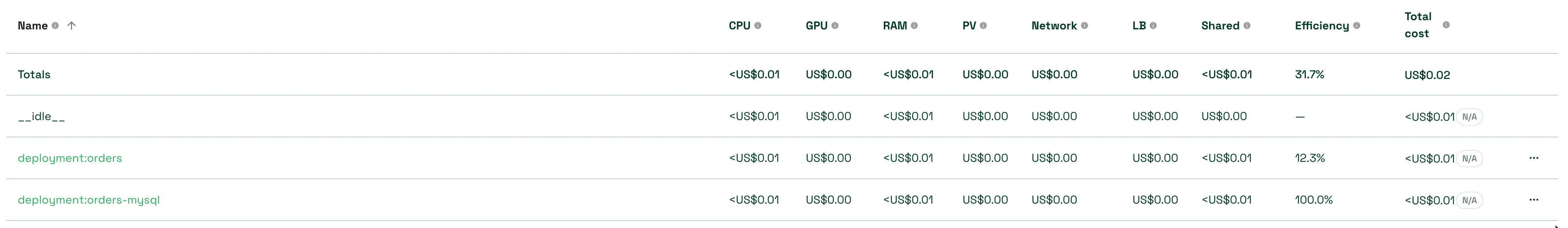1568x228 pixels.
Task: Open more options for deployment:orders-mysql row
Action: pos(1534,200)
